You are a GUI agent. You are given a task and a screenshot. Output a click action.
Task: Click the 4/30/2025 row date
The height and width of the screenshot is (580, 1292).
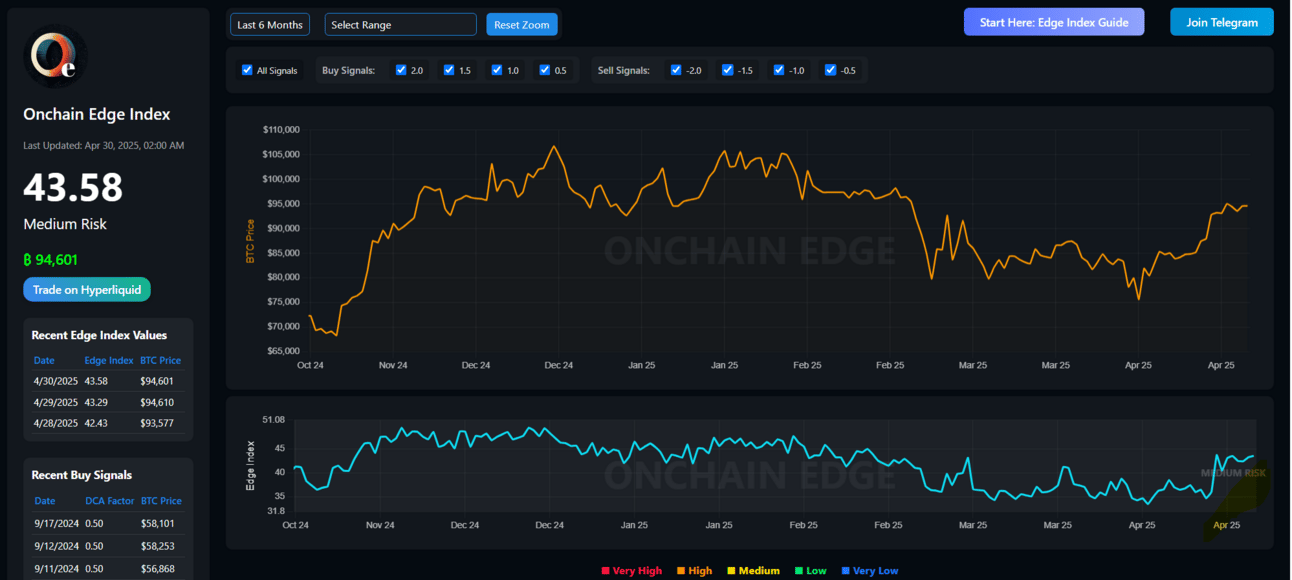coord(56,381)
